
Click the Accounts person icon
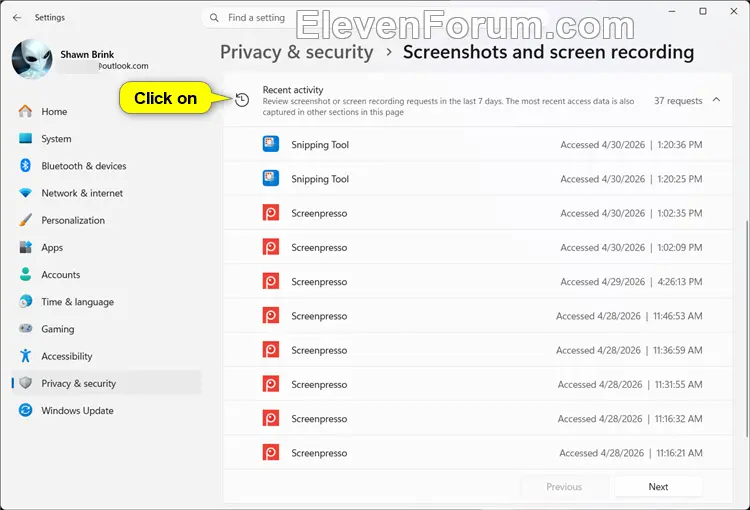point(25,274)
